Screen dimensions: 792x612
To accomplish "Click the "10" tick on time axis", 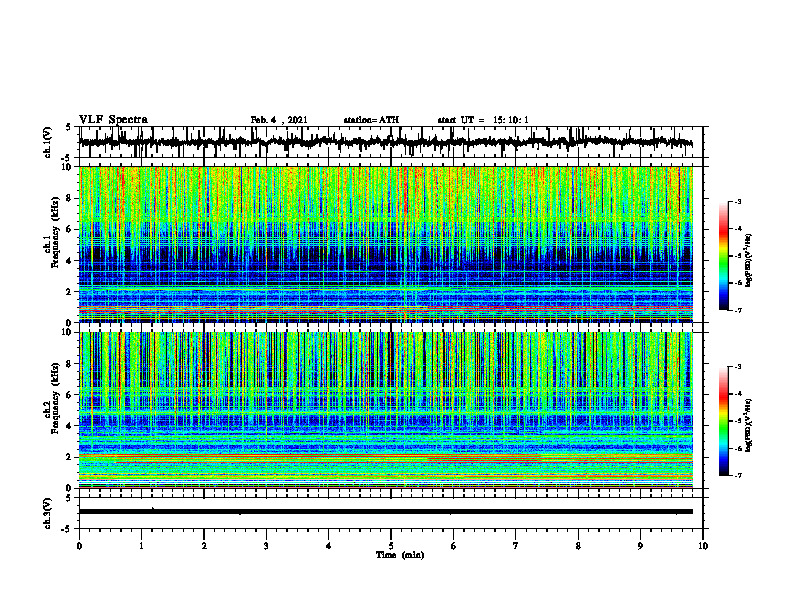I will (703, 546).
